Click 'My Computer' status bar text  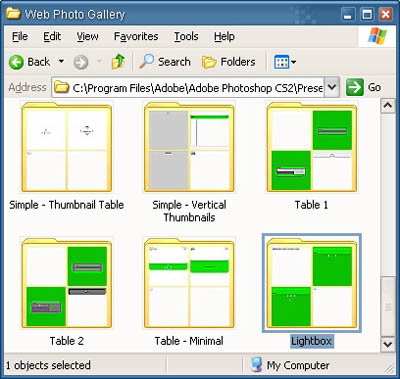[x=298, y=365]
